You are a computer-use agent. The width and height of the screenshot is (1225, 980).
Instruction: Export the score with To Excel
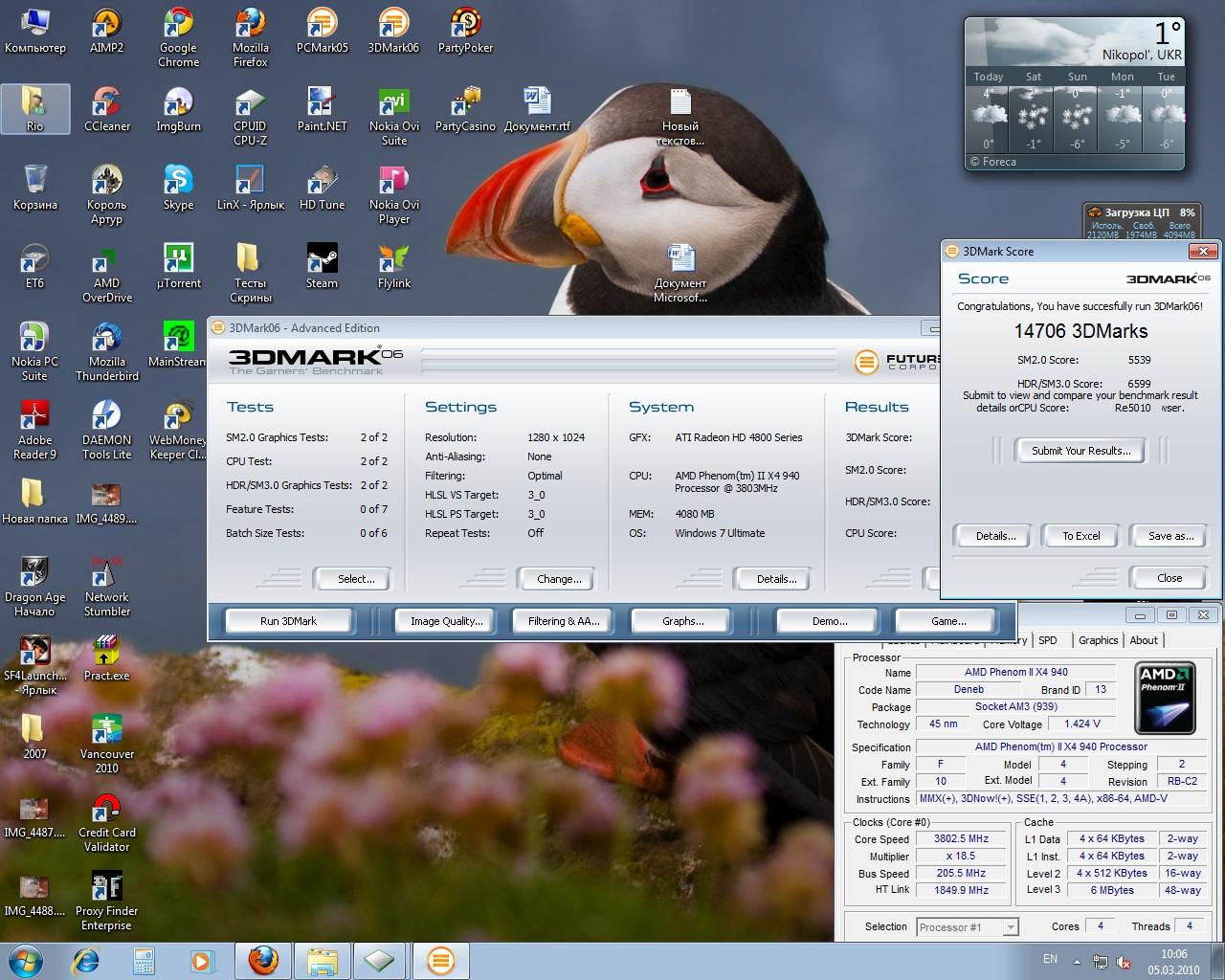tap(1081, 536)
